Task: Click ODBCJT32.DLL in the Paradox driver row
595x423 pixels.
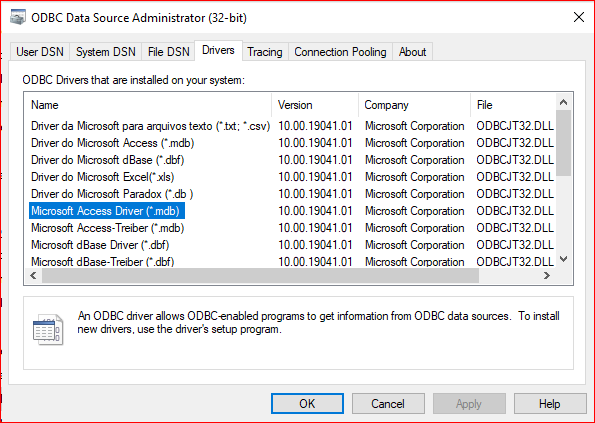Action: [515, 194]
